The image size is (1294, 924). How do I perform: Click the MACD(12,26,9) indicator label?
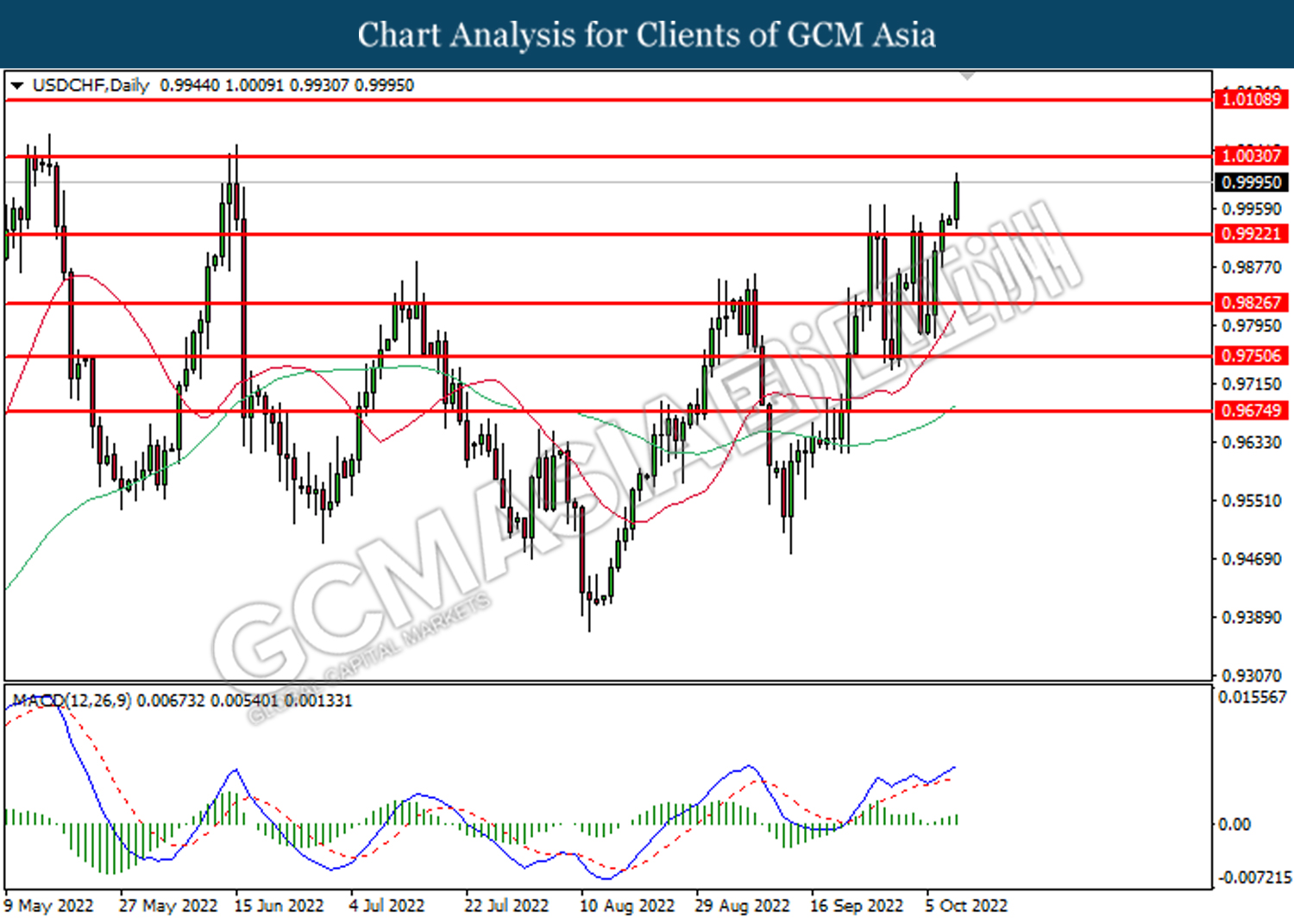(72, 701)
